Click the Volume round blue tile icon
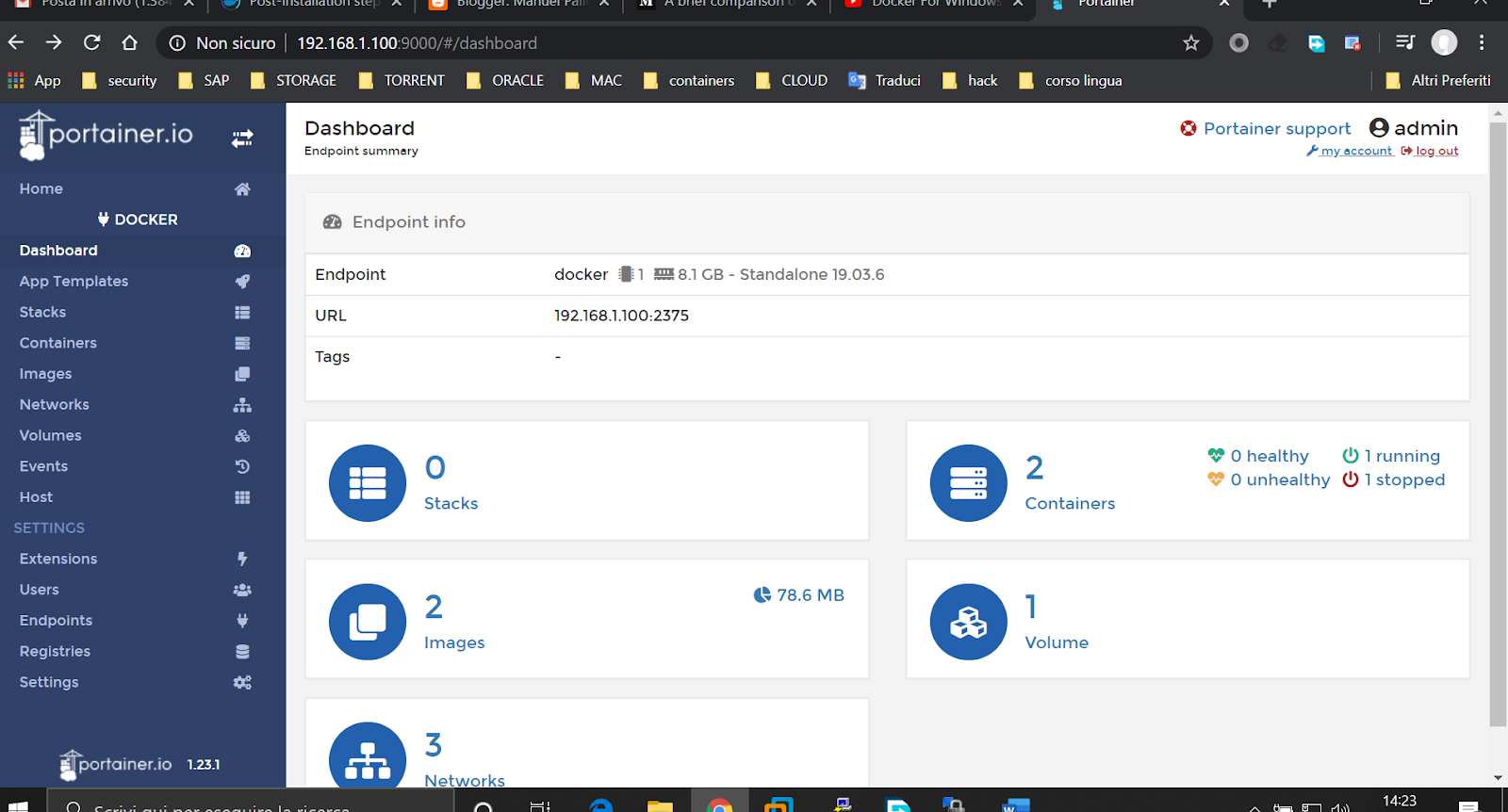The height and width of the screenshot is (812, 1508). point(968,622)
